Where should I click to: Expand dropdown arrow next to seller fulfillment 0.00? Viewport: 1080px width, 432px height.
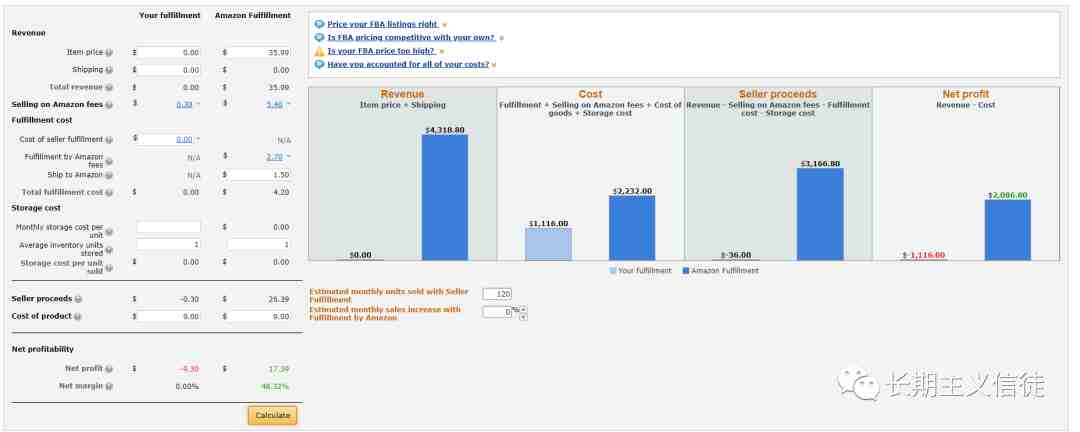click(198, 139)
